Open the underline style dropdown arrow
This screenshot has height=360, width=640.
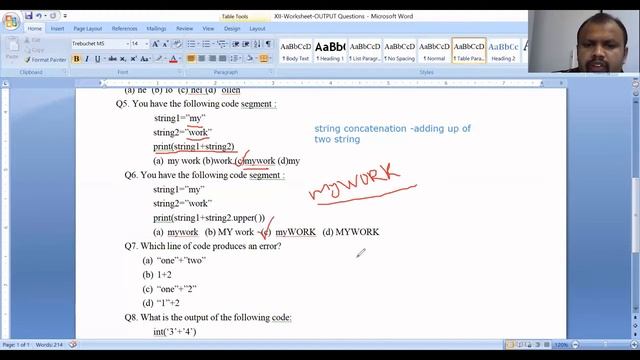click(x=104, y=59)
